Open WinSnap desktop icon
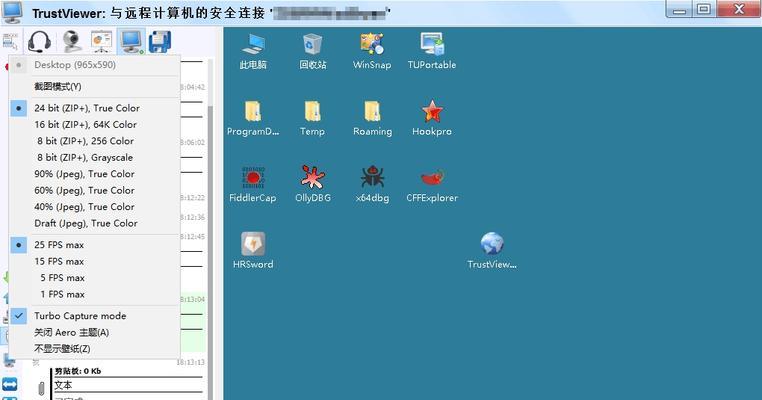The image size is (762, 400). (372, 51)
